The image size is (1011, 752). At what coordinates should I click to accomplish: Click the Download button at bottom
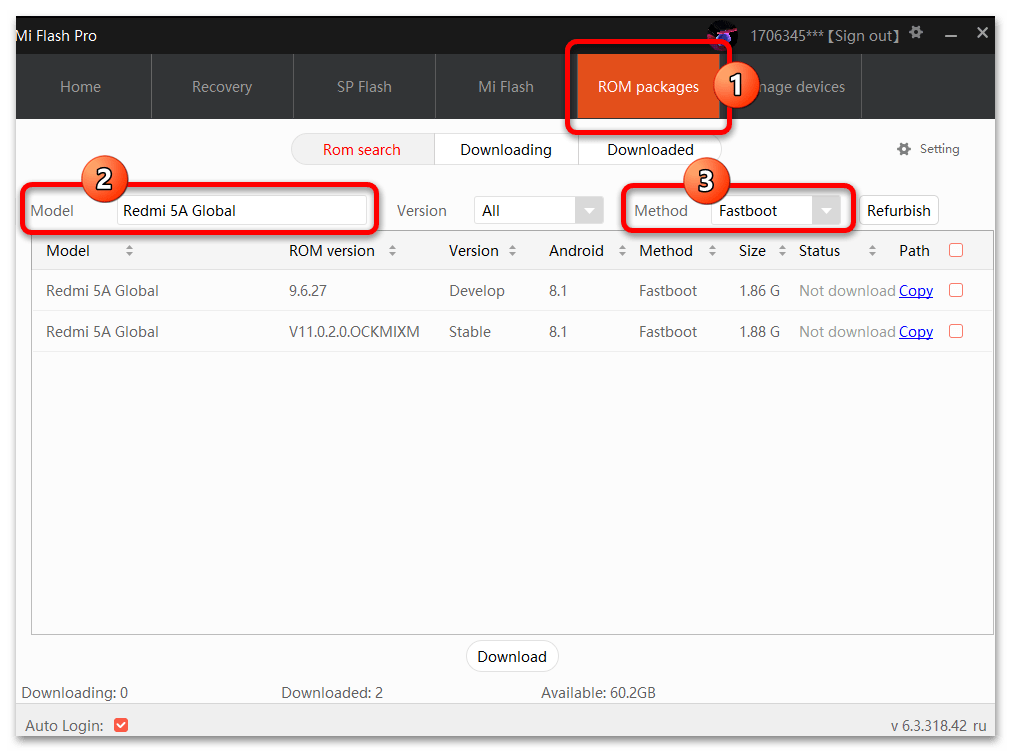[x=511, y=657]
